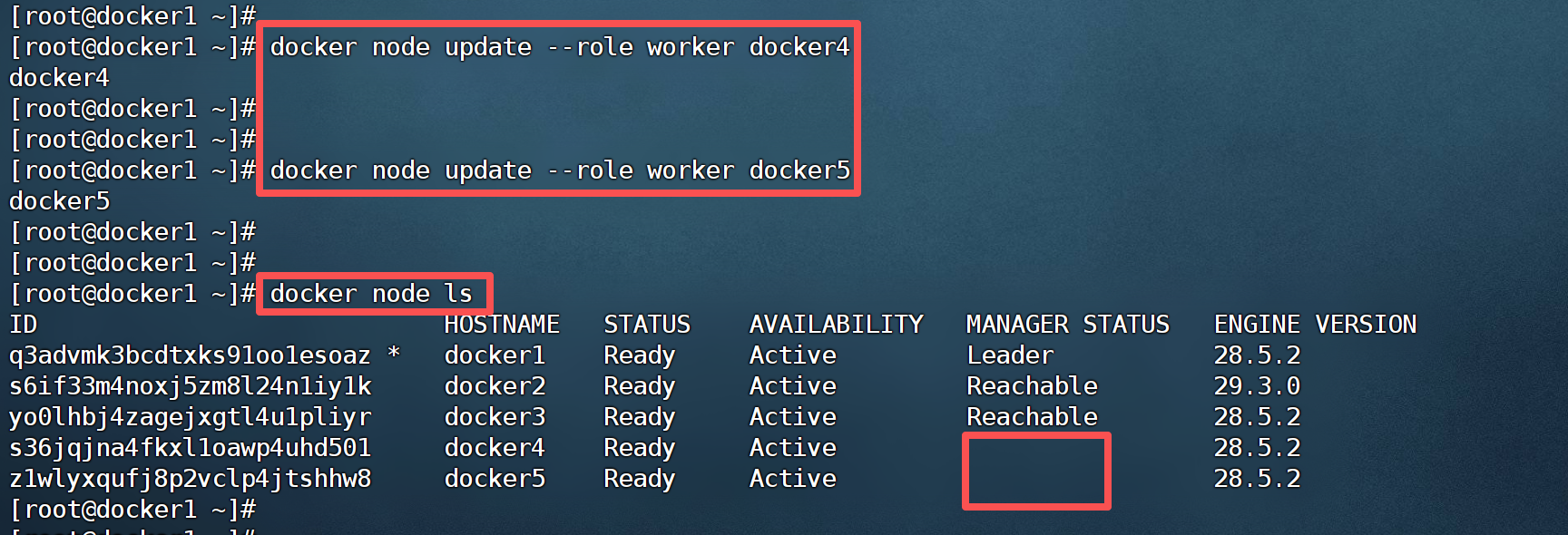Viewport: 1568px width, 535px height.
Task: Click the "Active" availability in the docker4 row
Action: pyautogui.click(x=792, y=448)
